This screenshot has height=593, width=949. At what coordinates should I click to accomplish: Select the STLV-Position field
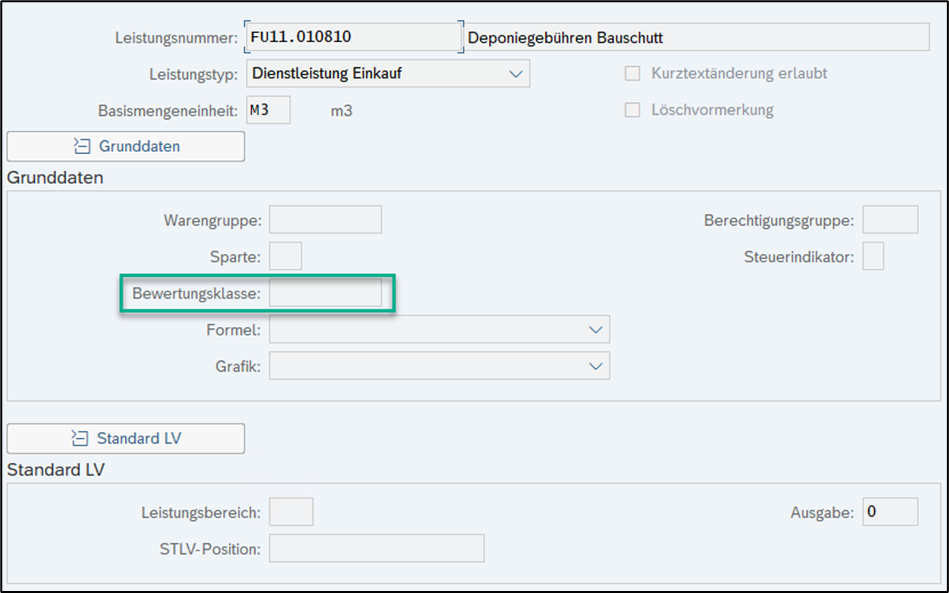pos(376,548)
